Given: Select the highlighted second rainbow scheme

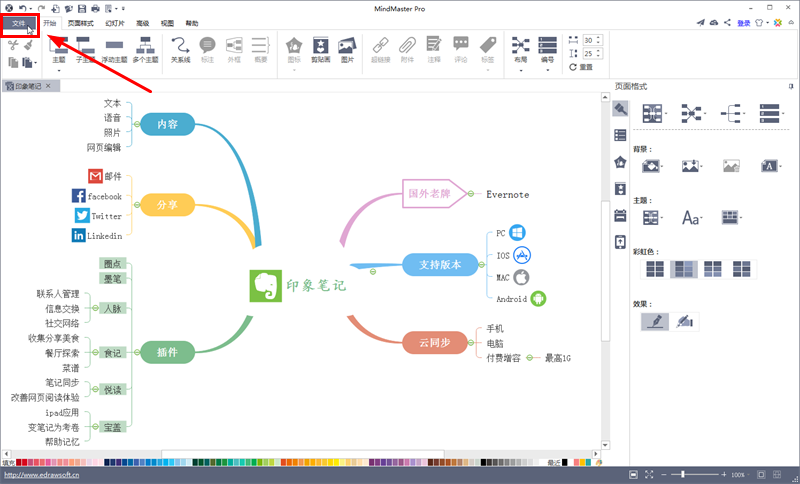Looking at the screenshot, I should point(684,269).
